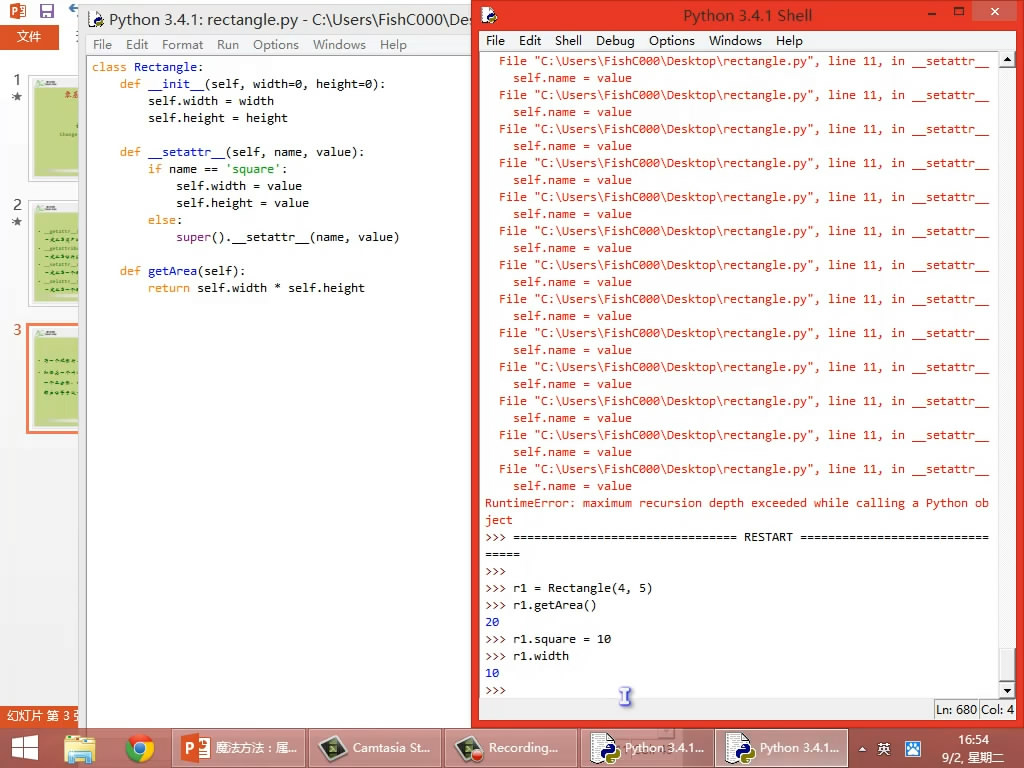The width and height of the screenshot is (1024, 768).
Task: Click the IME language indicator in tray
Action: [x=884, y=748]
